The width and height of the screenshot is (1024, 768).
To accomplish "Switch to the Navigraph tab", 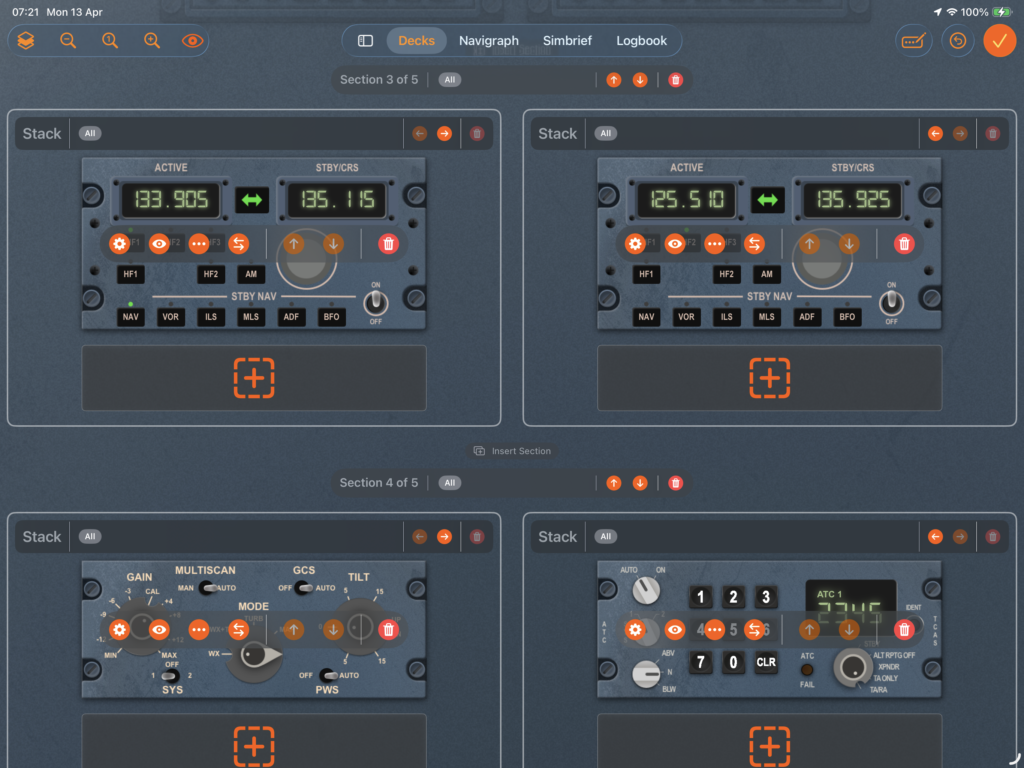I will [x=489, y=41].
